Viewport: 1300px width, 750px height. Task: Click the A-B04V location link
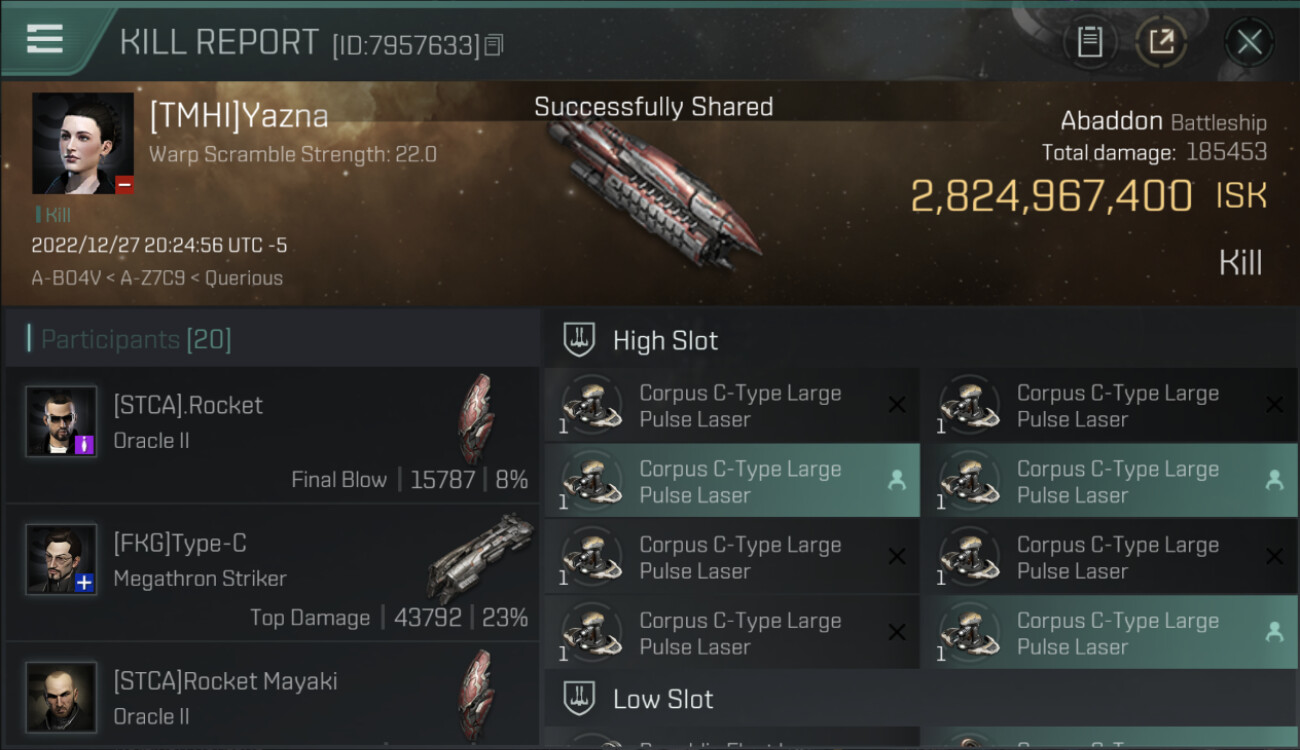pos(65,278)
